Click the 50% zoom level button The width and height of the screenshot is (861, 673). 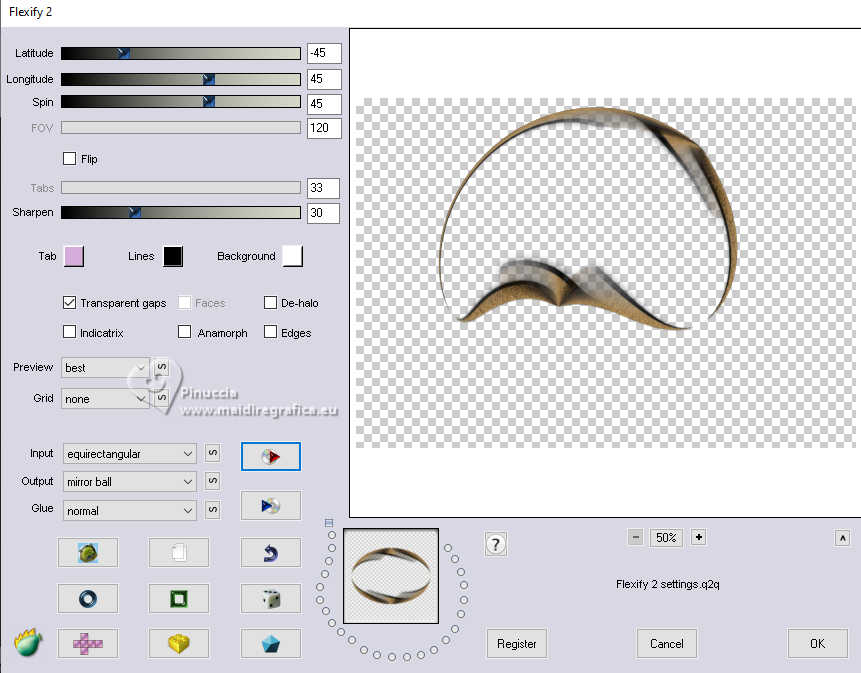pyautogui.click(x=666, y=537)
